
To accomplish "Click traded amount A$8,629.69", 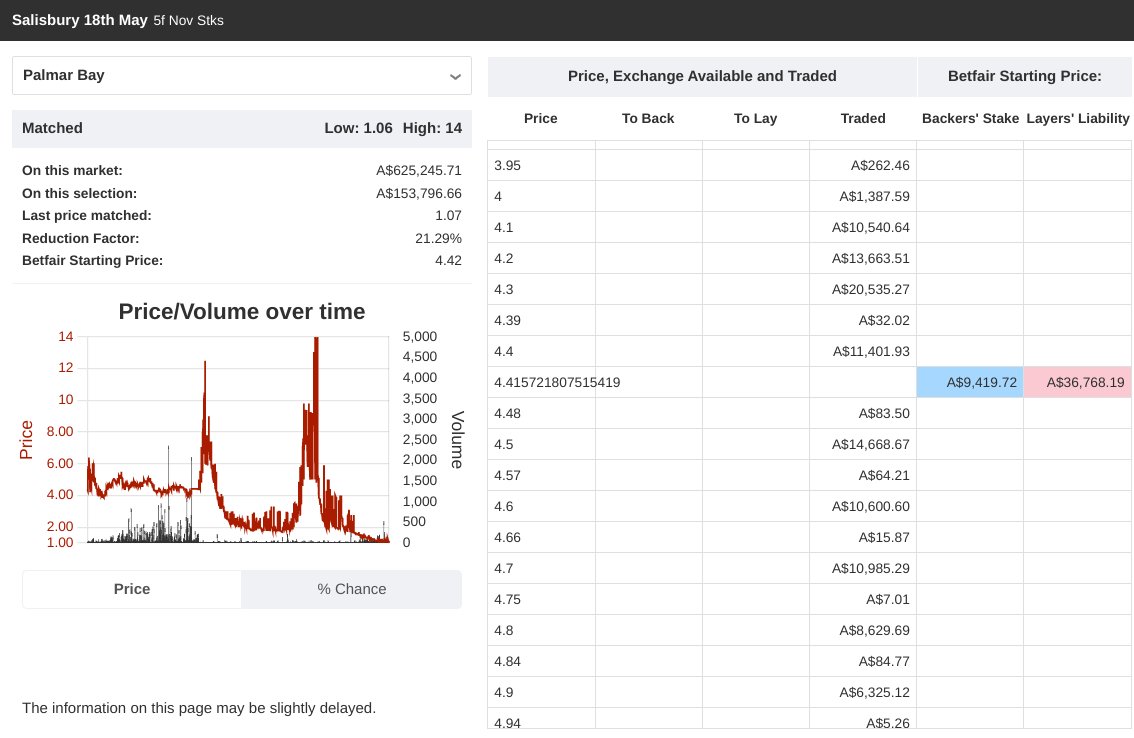I will tap(874, 631).
